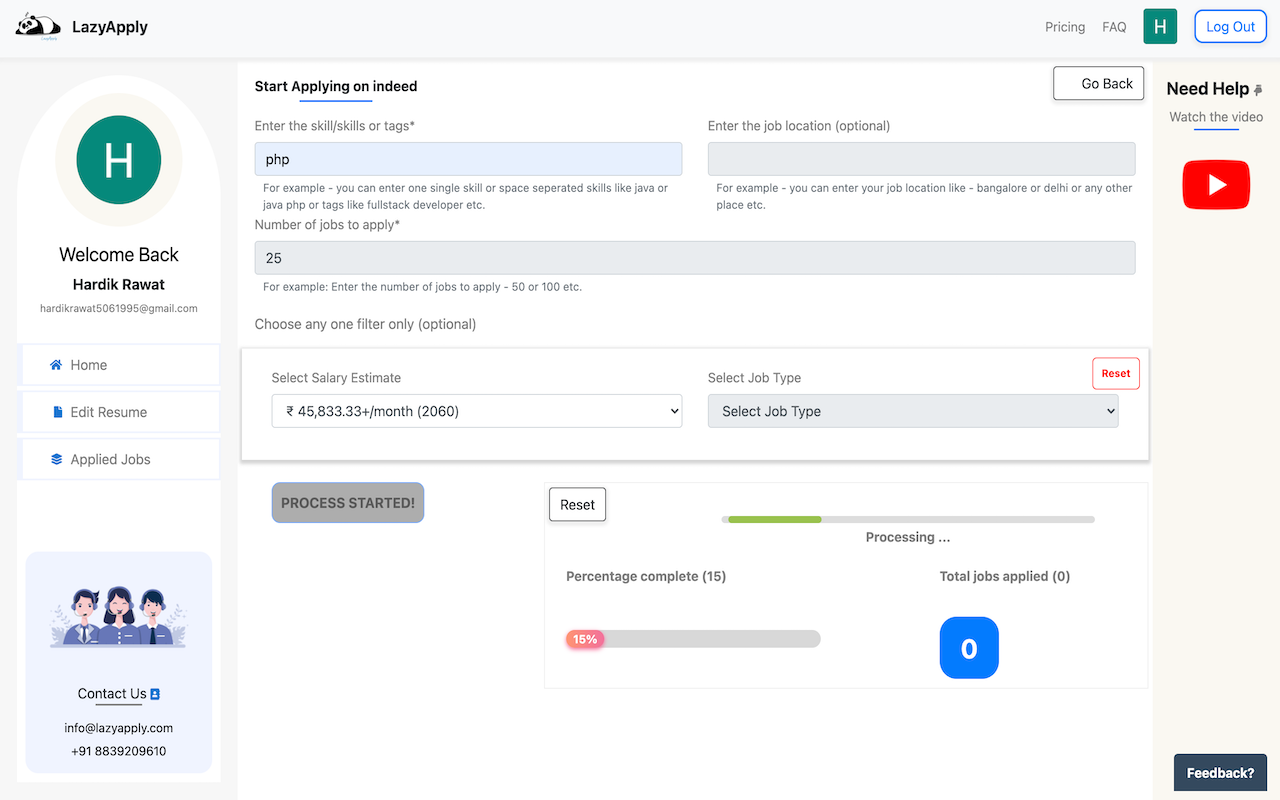Viewport: 1280px width, 800px height.
Task: Reset the application progress
Action: click(577, 504)
